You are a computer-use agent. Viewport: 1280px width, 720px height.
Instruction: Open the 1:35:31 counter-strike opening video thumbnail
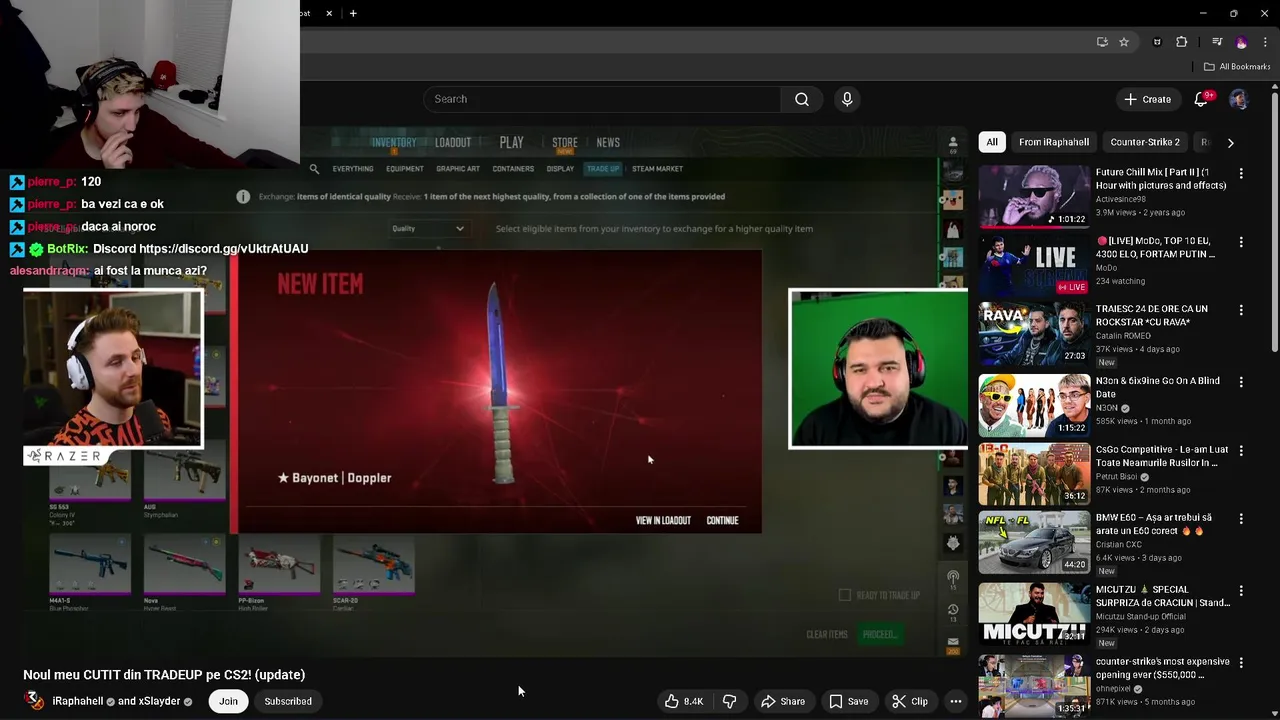click(x=1034, y=686)
